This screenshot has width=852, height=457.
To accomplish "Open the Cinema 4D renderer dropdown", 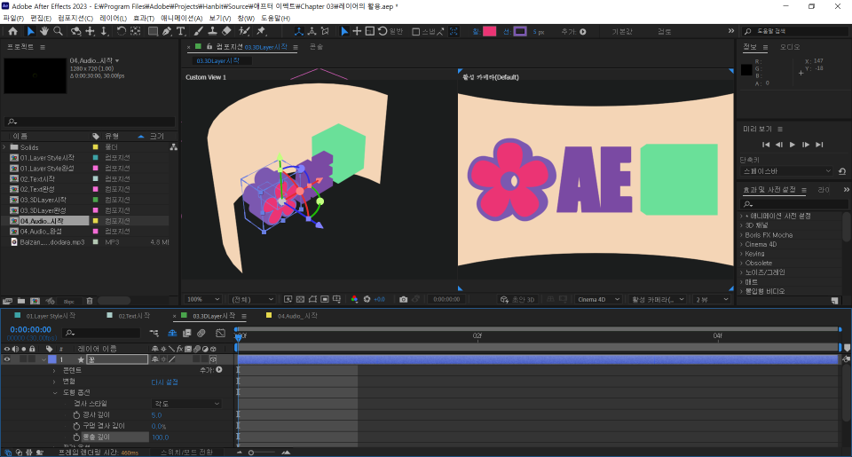I will pos(598,299).
